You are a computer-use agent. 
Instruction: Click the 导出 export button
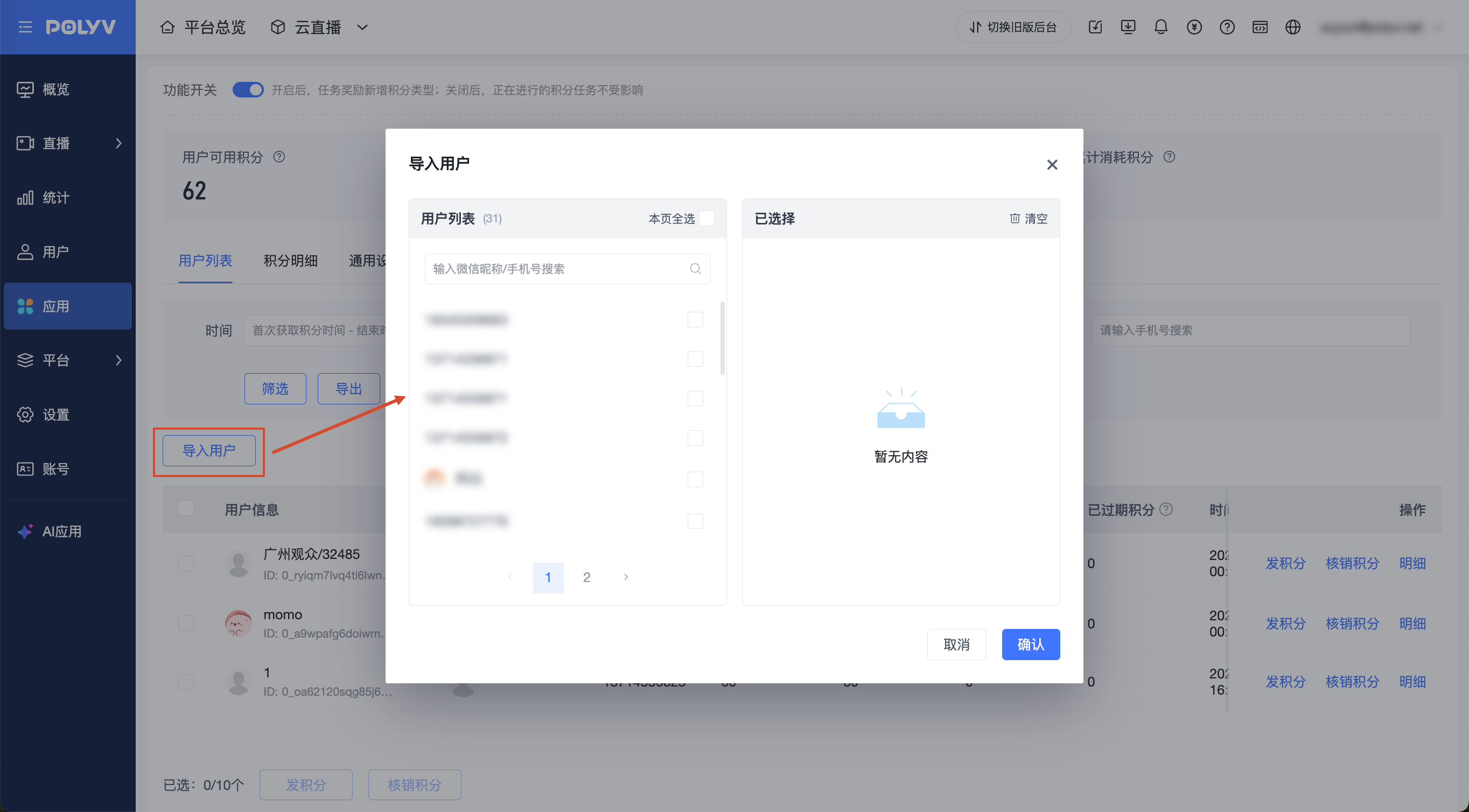coord(348,389)
